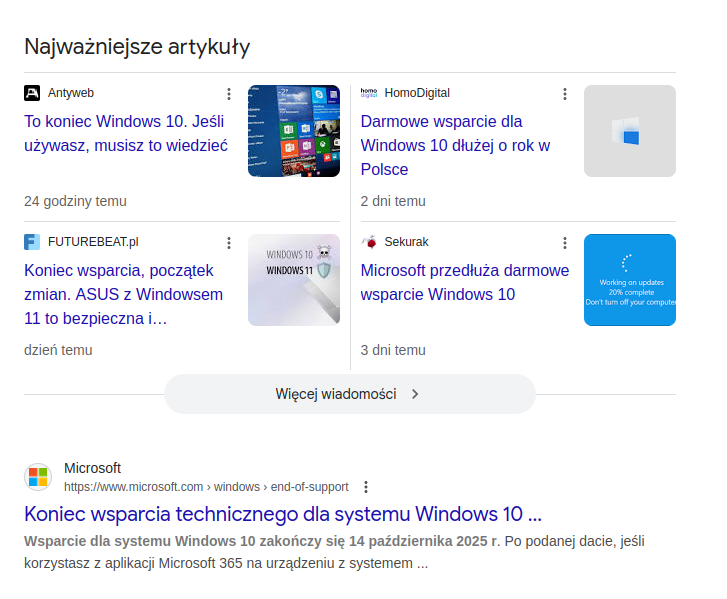The height and width of the screenshot is (599, 727).
Task: Click the 'dzień temu' timestamp
Action: pos(58,350)
